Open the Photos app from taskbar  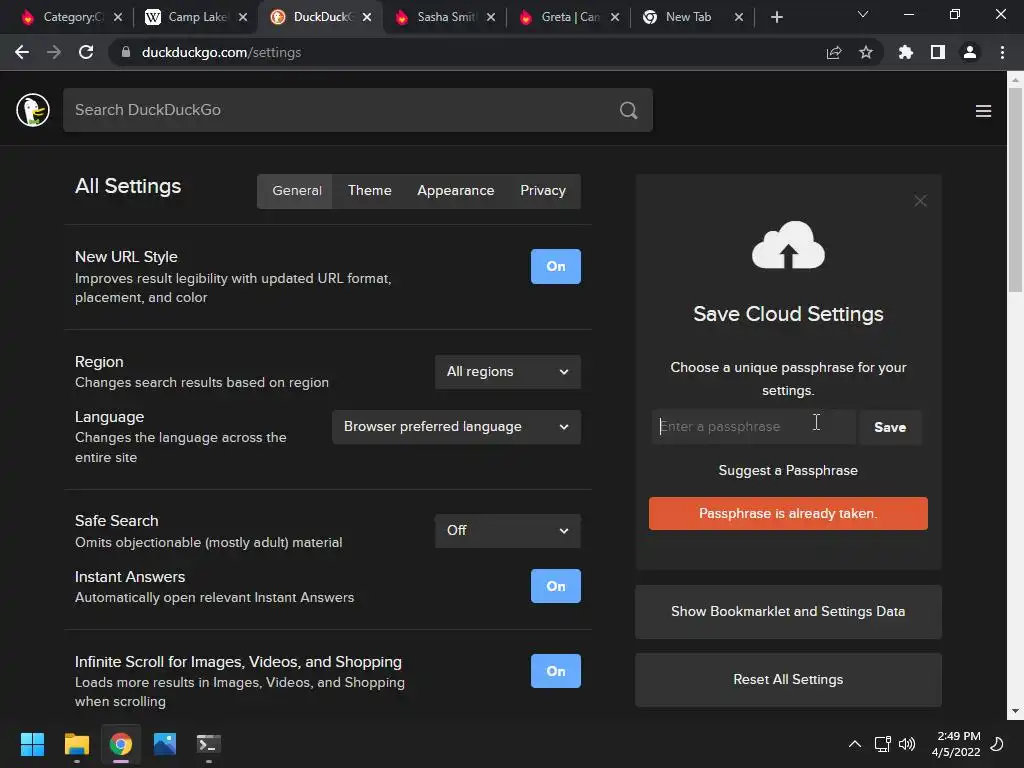[x=165, y=744]
